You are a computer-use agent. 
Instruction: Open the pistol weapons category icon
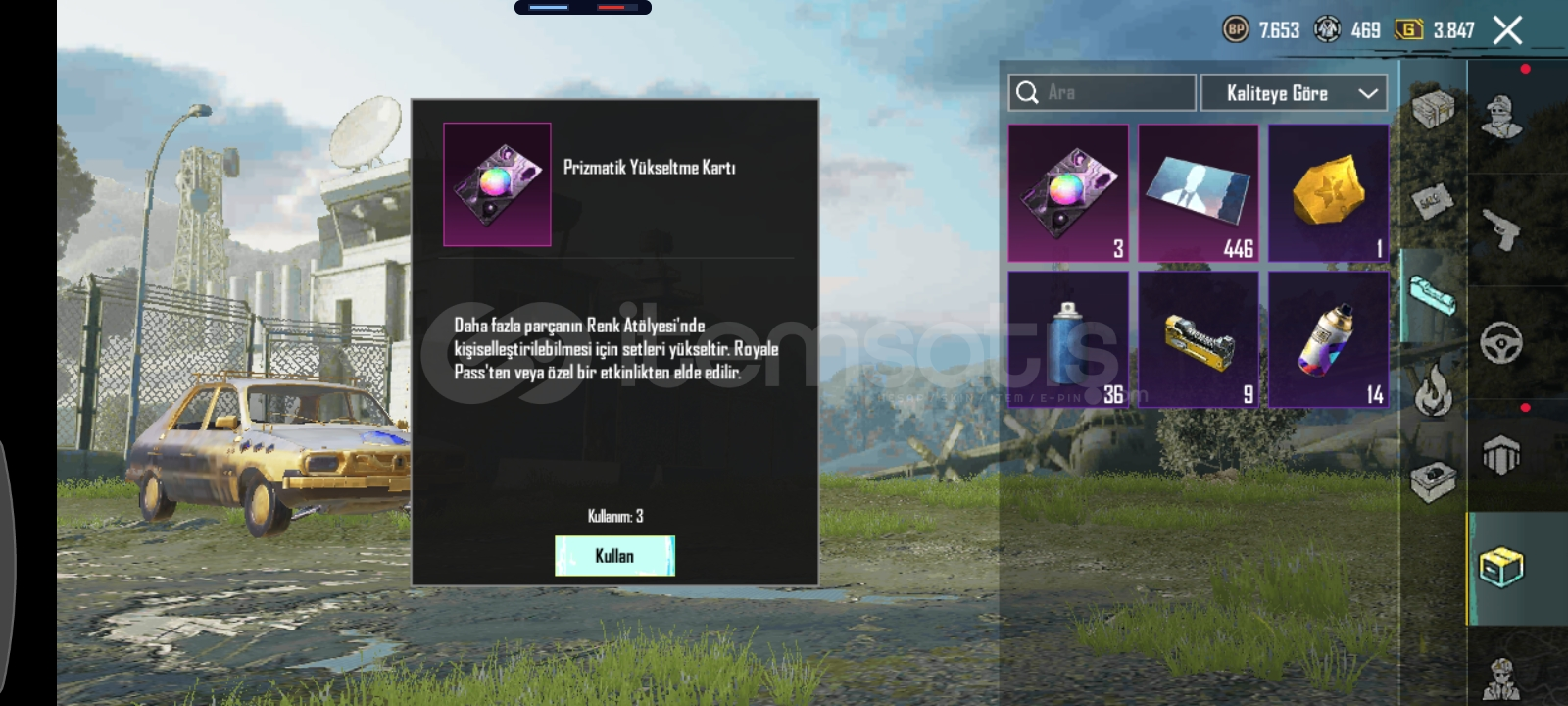pyautogui.click(x=1501, y=229)
